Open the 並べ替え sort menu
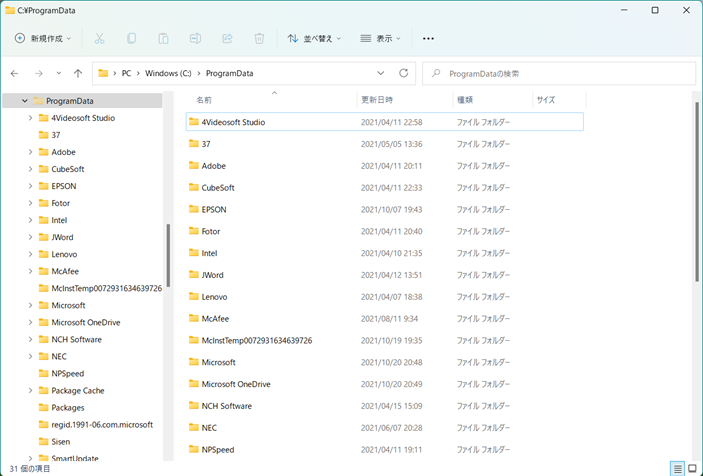The height and width of the screenshot is (476, 703). [314, 39]
